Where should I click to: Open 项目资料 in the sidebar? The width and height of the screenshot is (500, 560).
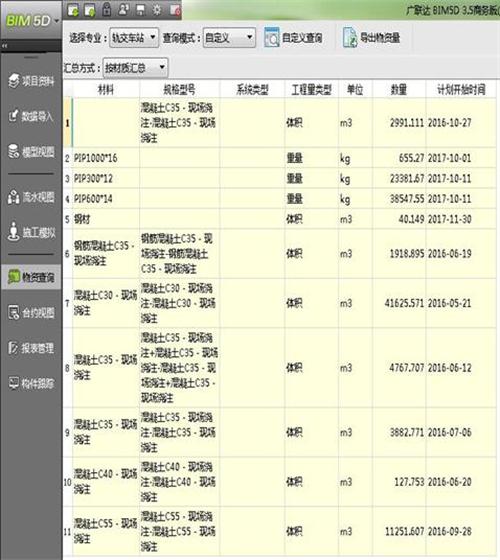point(31,81)
